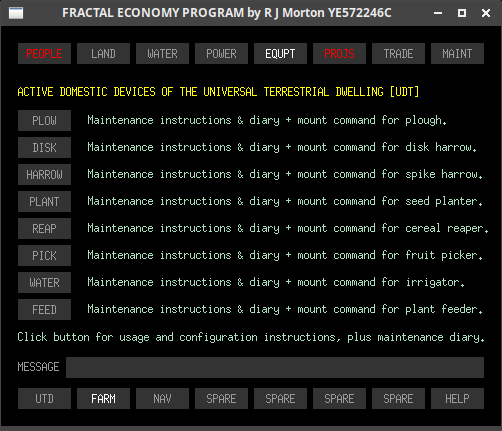Switch to the LAND tab

(103, 53)
